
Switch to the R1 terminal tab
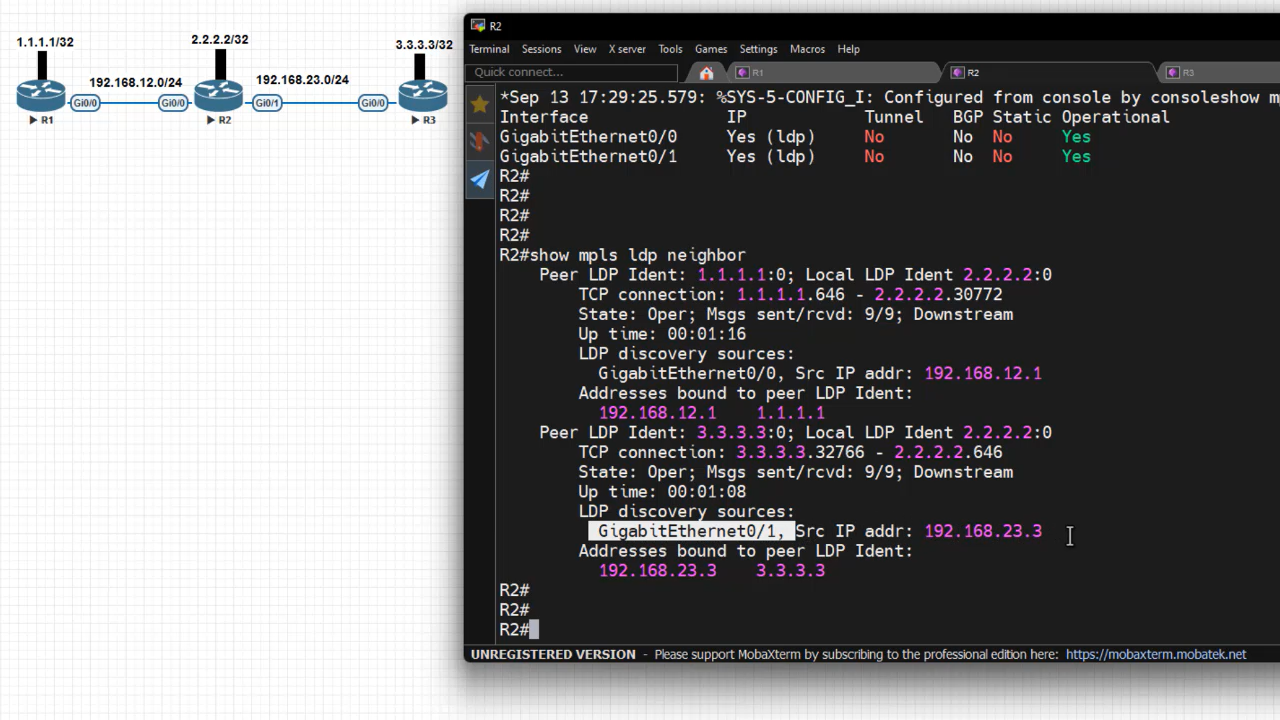tap(757, 73)
